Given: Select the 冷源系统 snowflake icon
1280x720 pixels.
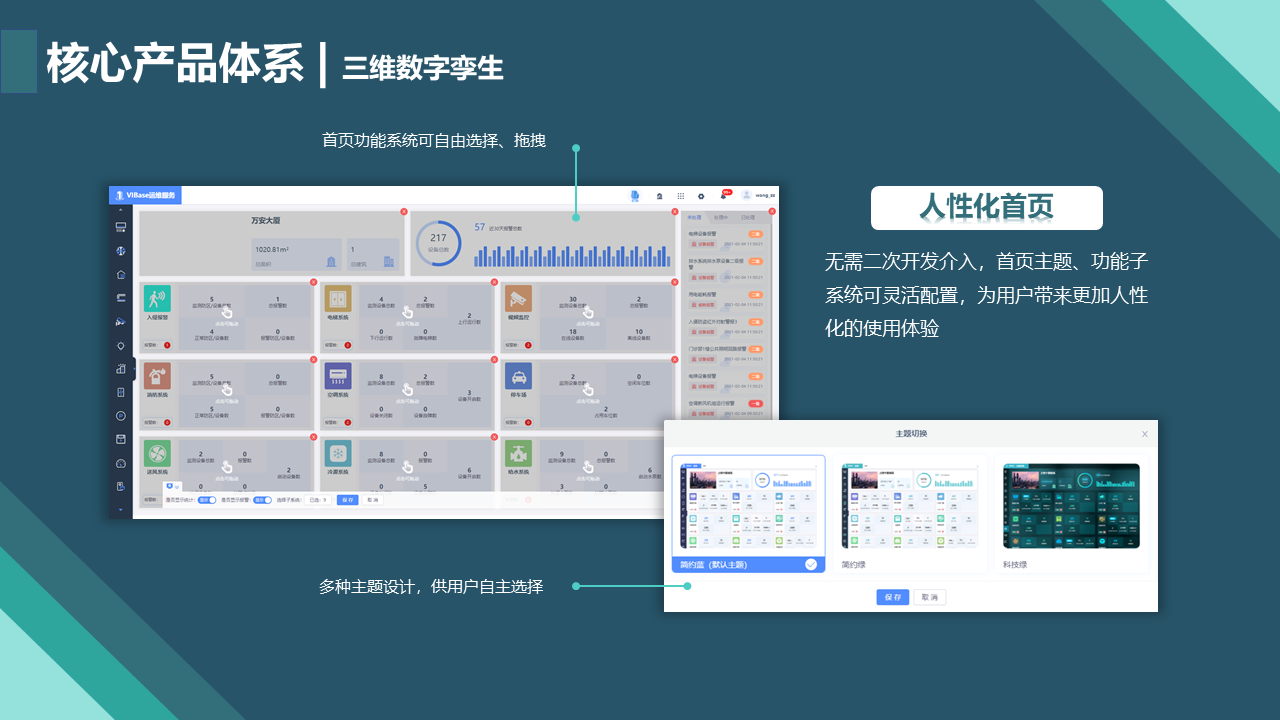Looking at the screenshot, I should coord(338,453).
